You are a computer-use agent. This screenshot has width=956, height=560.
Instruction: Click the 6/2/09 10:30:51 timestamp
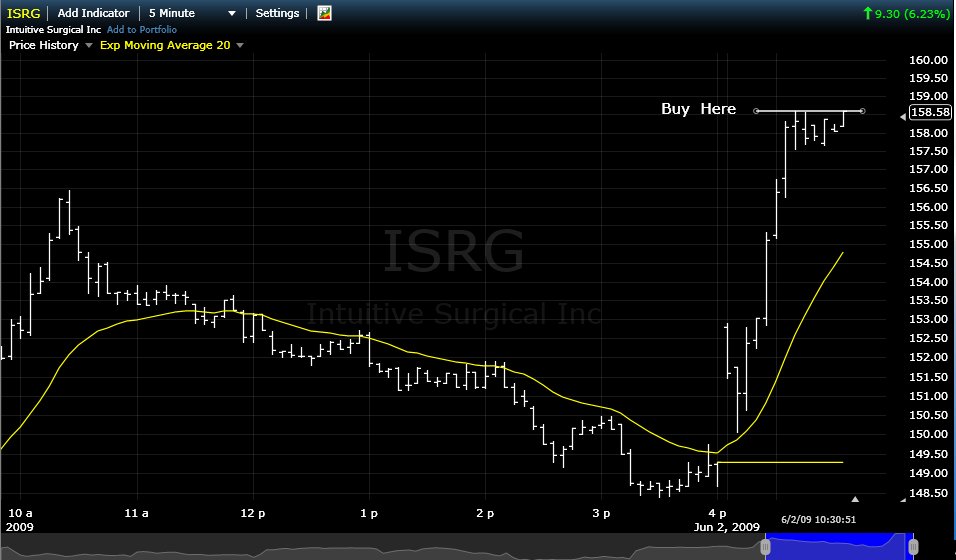[x=818, y=520]
